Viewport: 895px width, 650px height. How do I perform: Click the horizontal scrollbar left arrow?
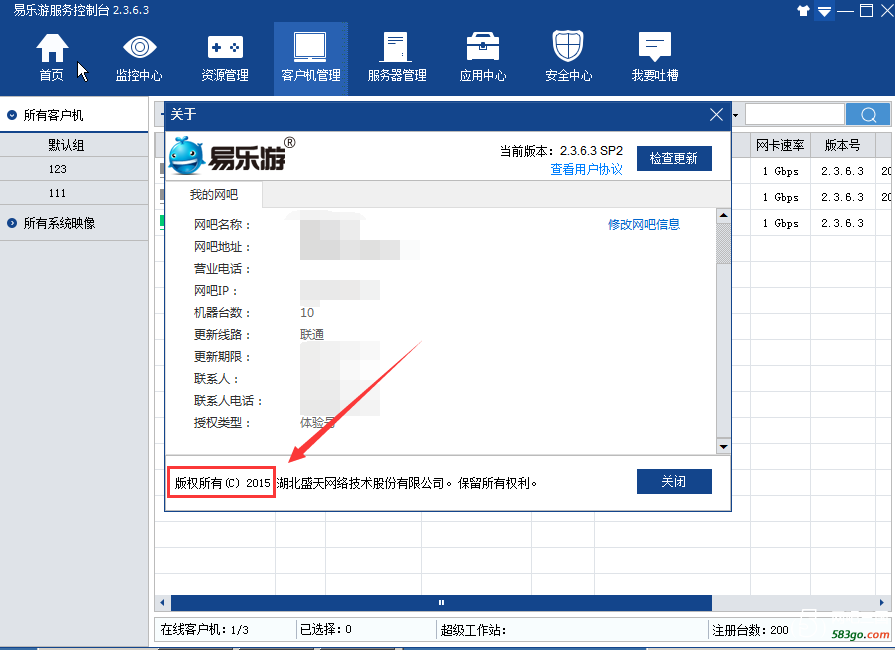(x=163, y=603)
